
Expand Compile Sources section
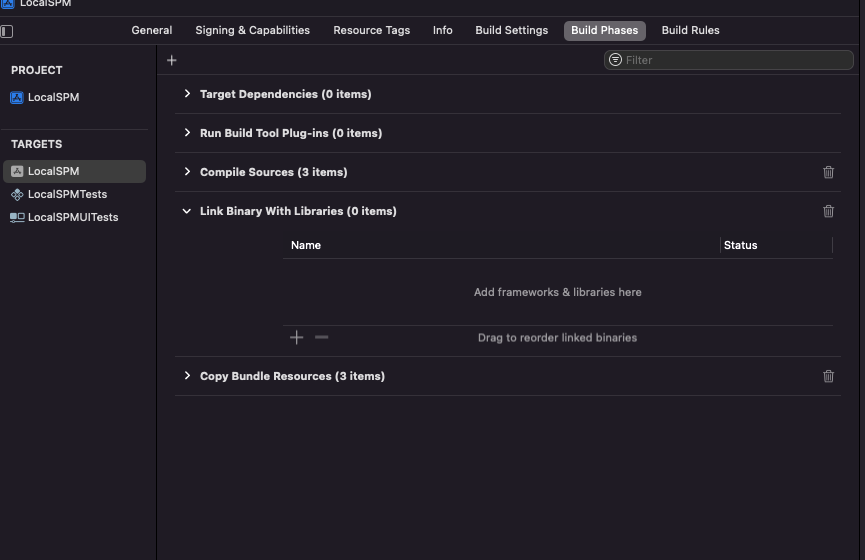click(187, 172)
